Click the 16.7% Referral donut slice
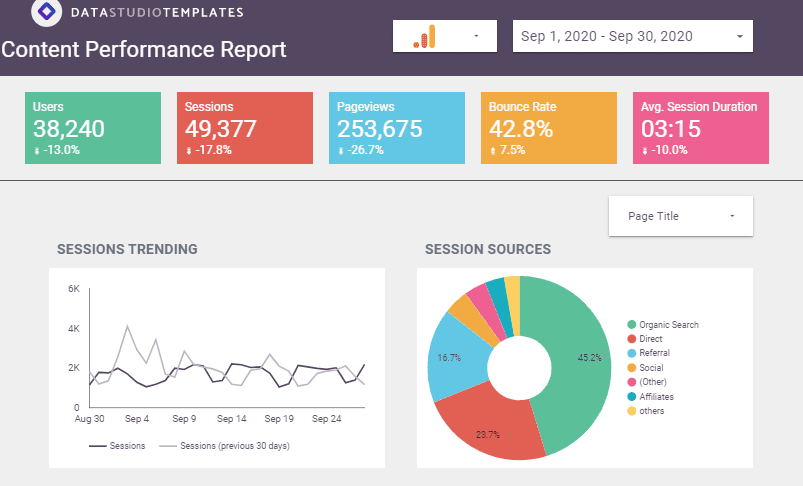 point(456,357)
